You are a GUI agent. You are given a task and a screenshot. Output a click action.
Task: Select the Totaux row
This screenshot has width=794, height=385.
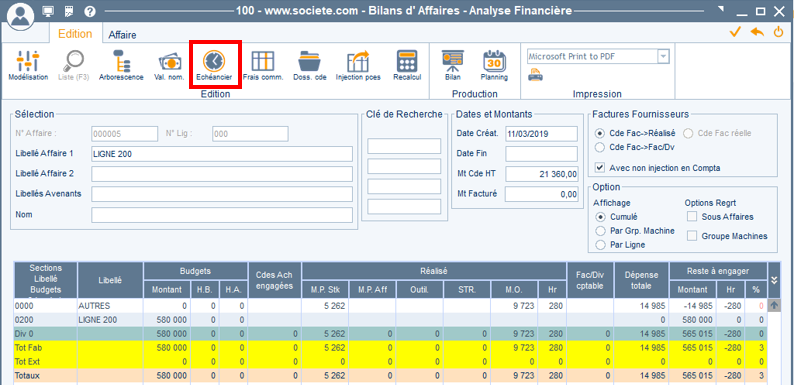click(390, 377)
